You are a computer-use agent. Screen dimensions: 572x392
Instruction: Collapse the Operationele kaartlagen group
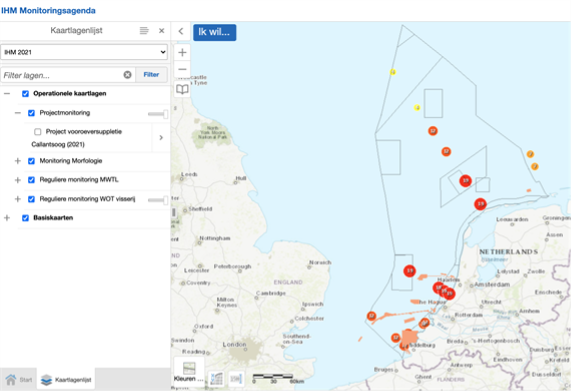coord(7,94)
